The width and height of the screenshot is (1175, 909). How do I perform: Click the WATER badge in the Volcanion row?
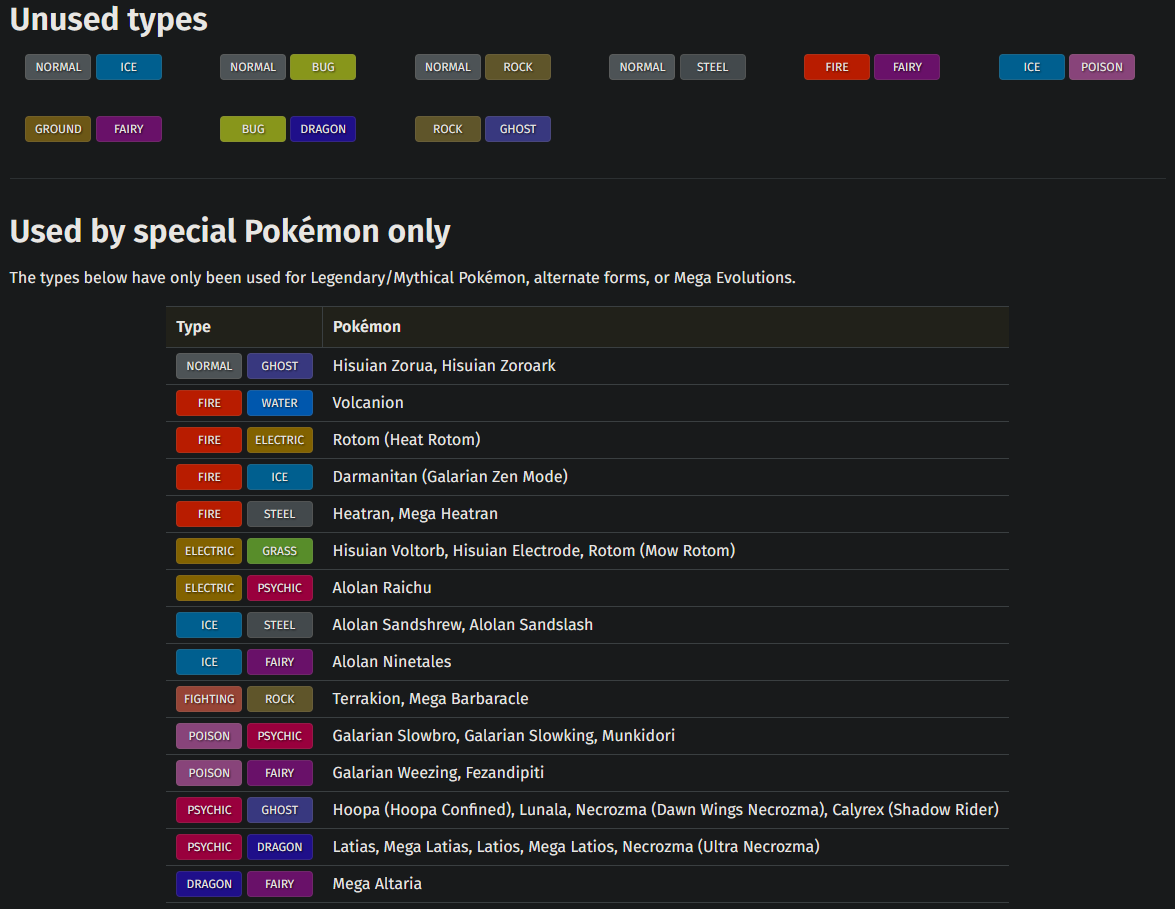[x=280, y=402]
